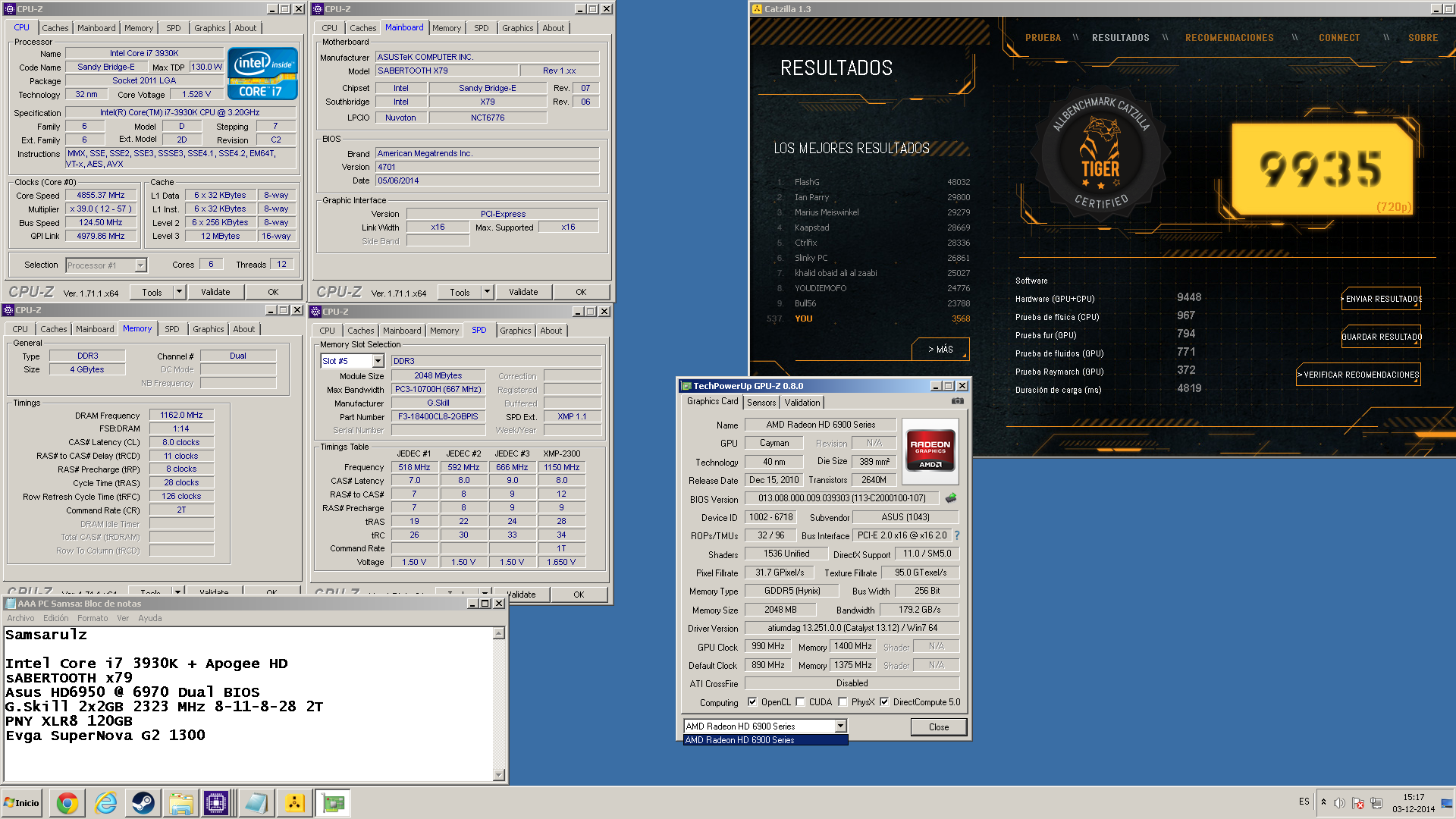Show hidden tray icons with the chevron
The width and height of the screenshot is (1456, 819).
[x=1323, y=802]
